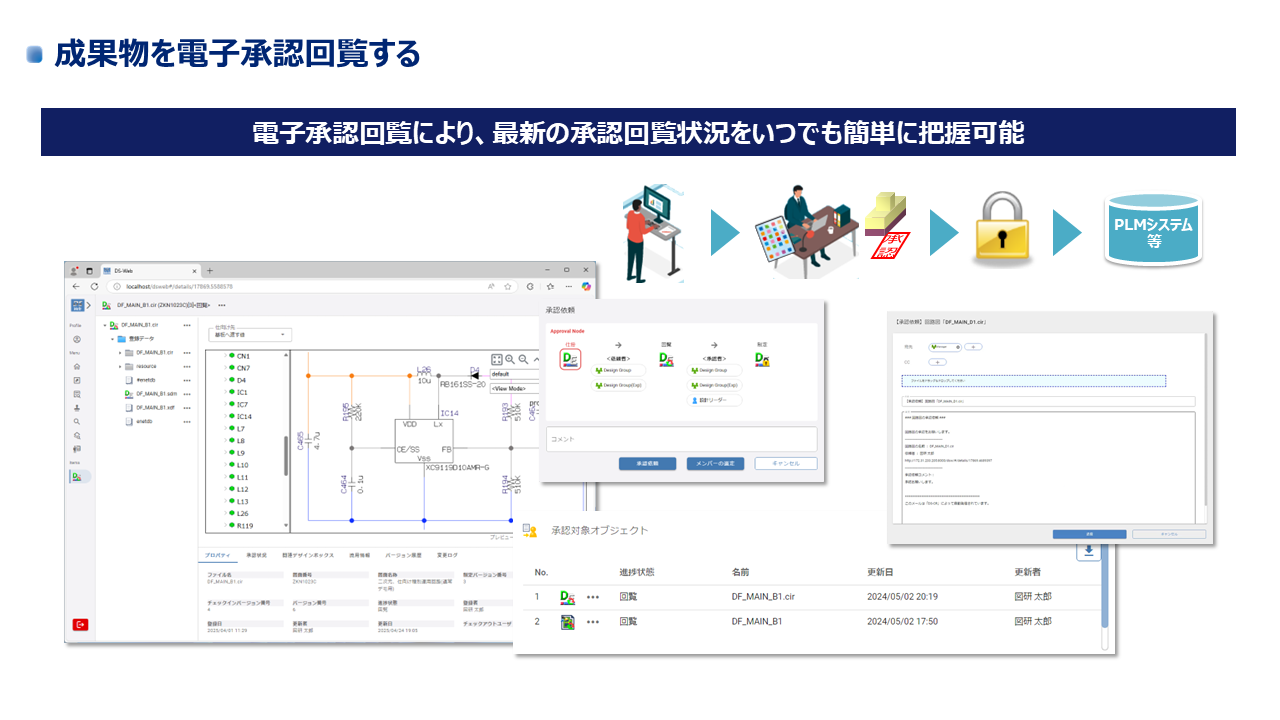Screen dimensions: 1280x720
Task: Open three-dot menu in DF_MAIN_B1.cir table row
Action: [x=593, y=597]
